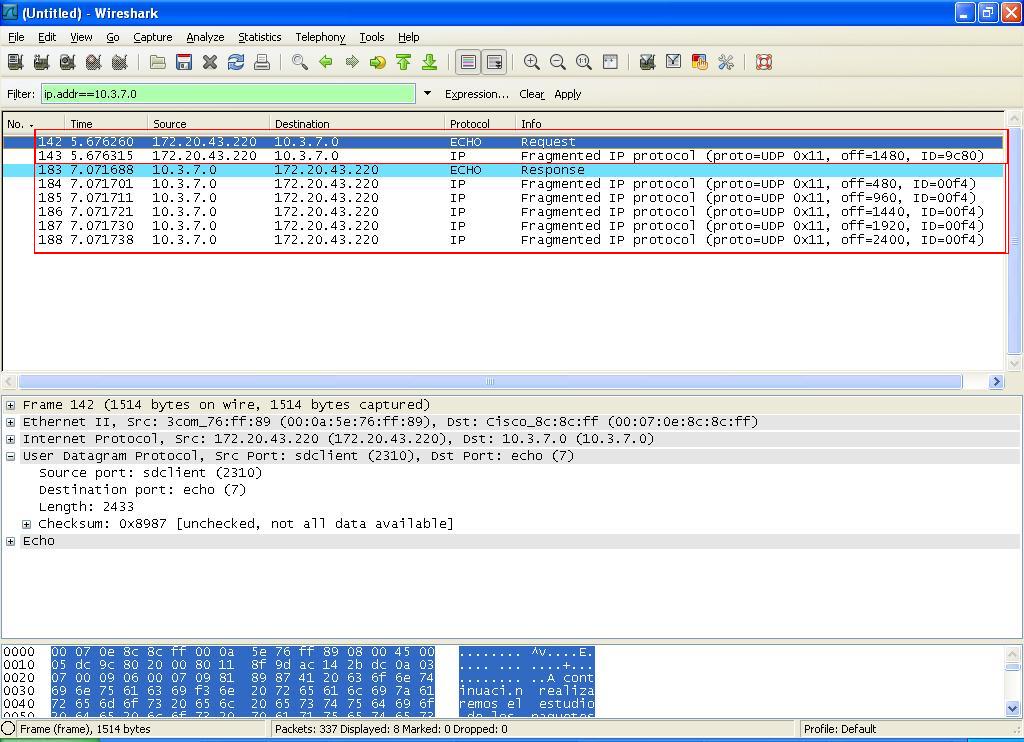This screenshot has width=1024, height=742.
Task: Restart the running live capture
Action: pyautogui.click(x=120, y=62)
